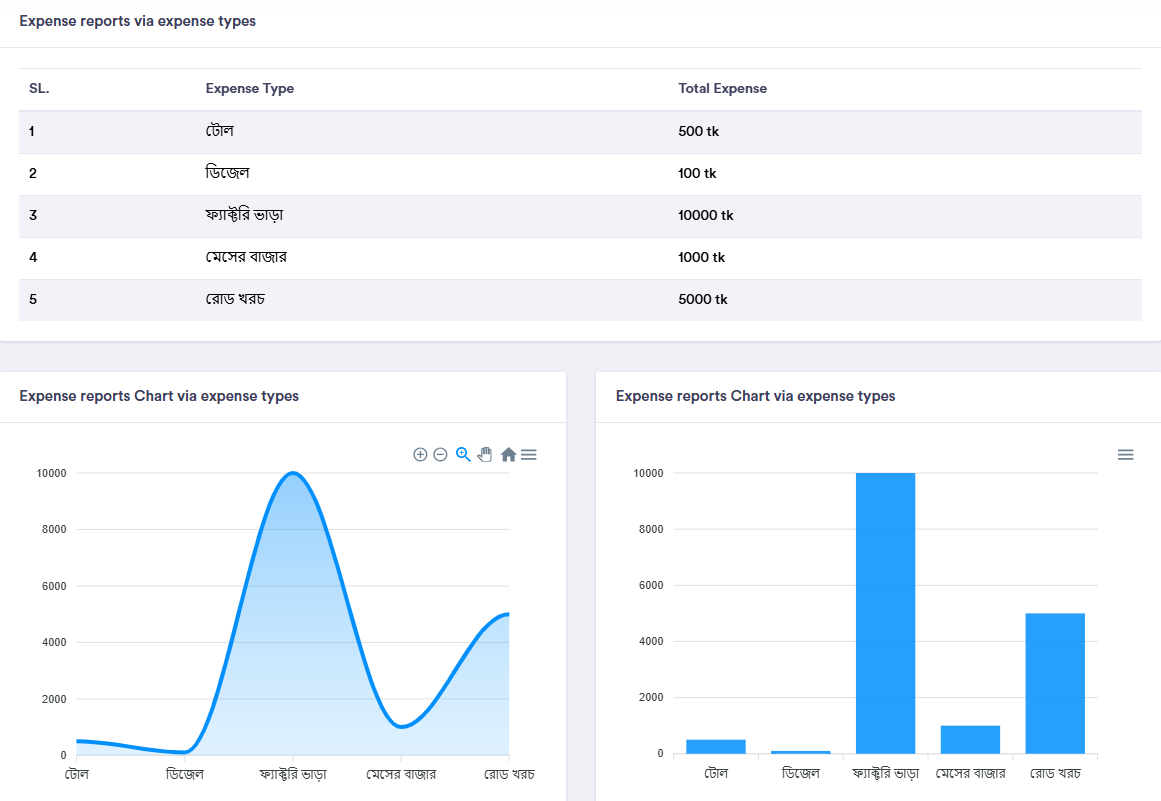Click the SL. column header
This screenshot has height=801, width=1161.
39,89
